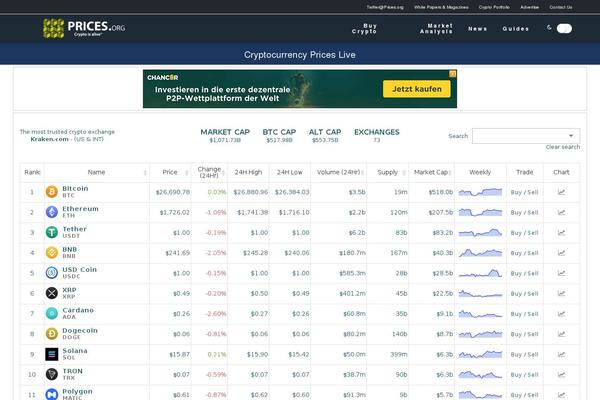Viewport: 600px width, 400px height.
Task: Open the Cardano chart icon
Action: click(561, 314)
